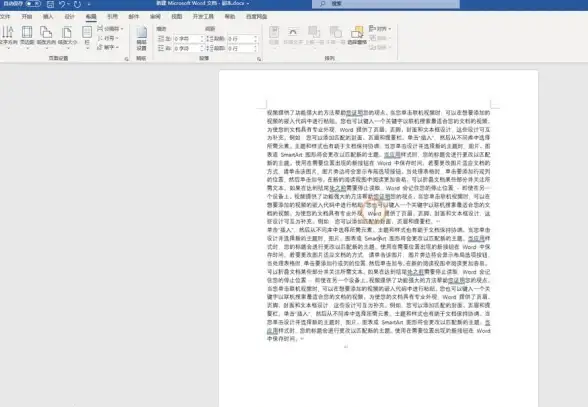Open the Customize Quick Access Toolbar dropdown
Image resolution: width=588 pixels, height=407 pixels.
coord(89,4)
